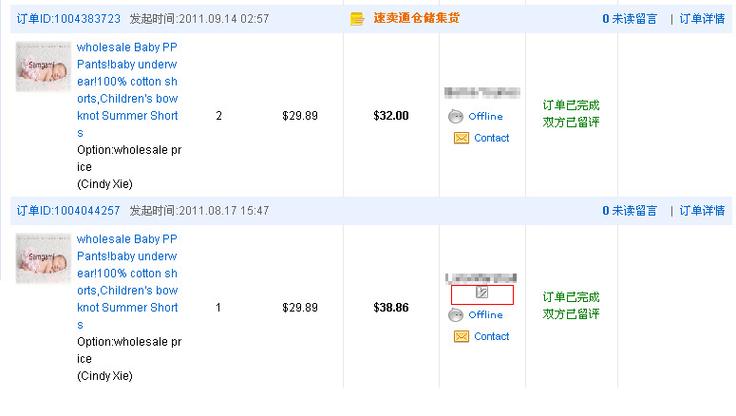Screen dimensions: 736x416
Task: Click Contact link for the first buyer
Action: click(x=491, y=138)
